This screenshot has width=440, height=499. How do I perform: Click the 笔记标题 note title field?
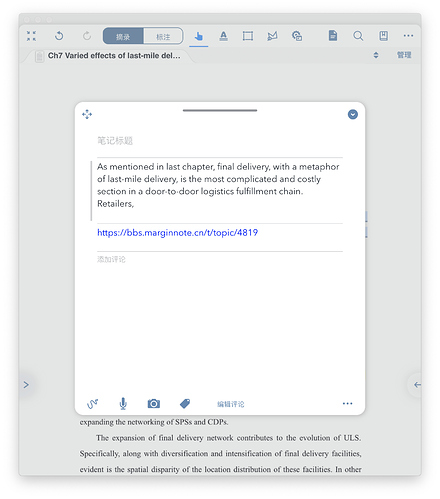220,141
